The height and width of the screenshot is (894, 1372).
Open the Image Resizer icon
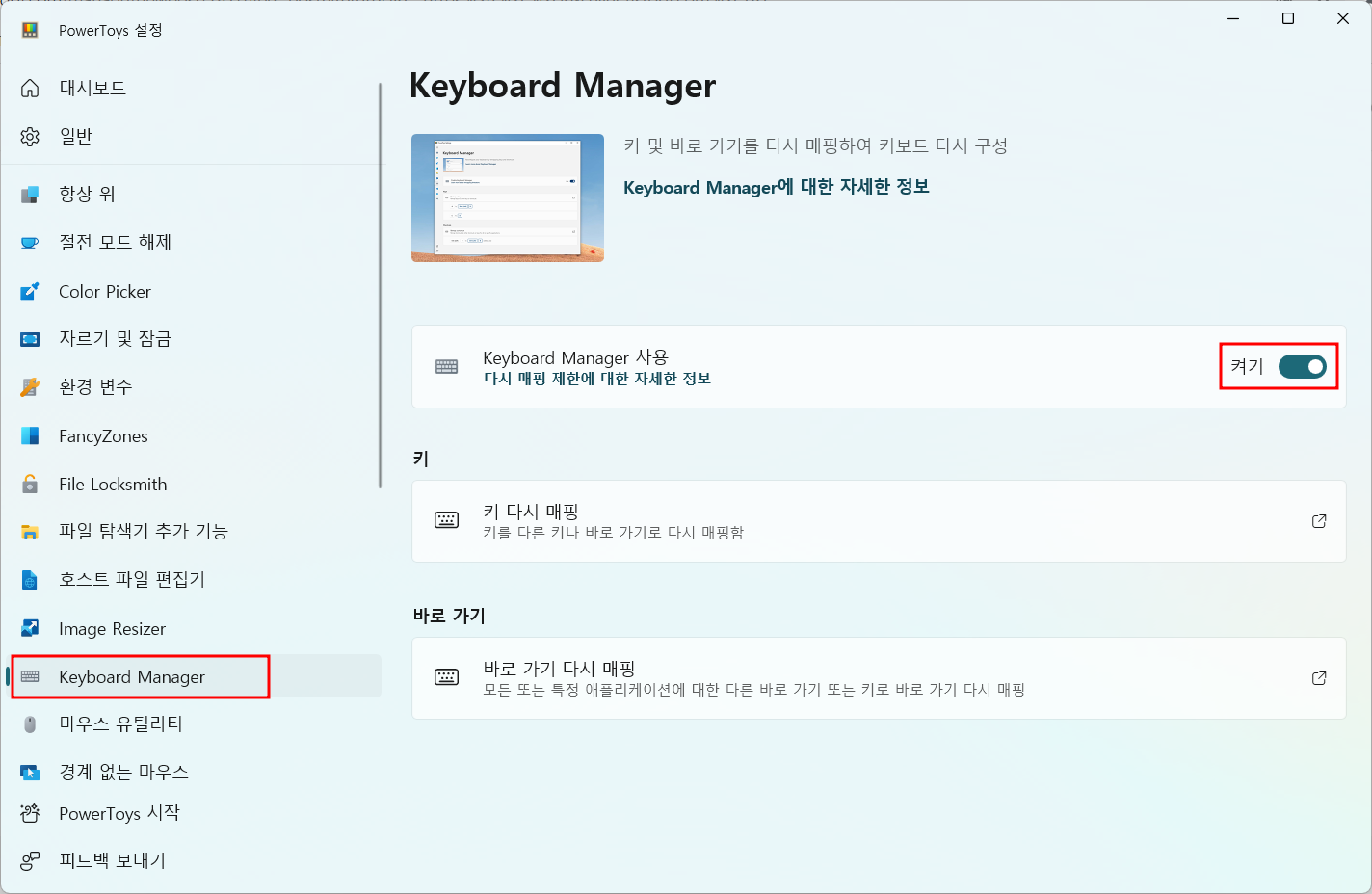30,628
